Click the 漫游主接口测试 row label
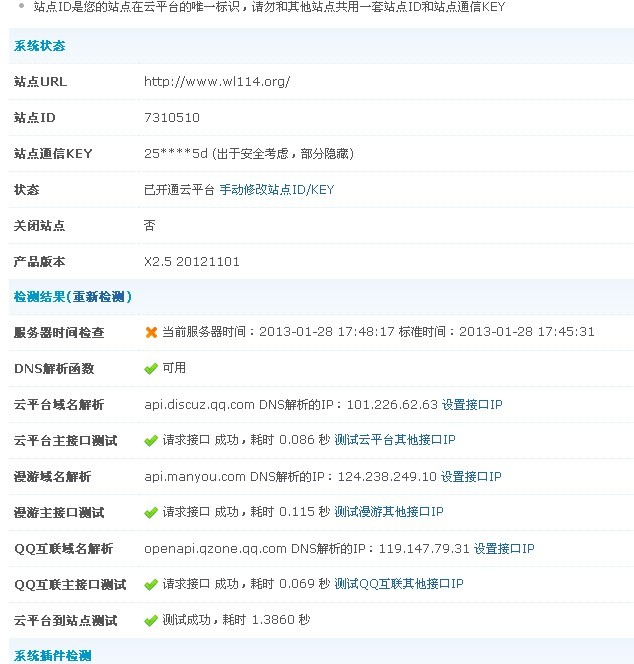Image resolution: width=634 pixels, height=664 pixels. coord(59,513)
